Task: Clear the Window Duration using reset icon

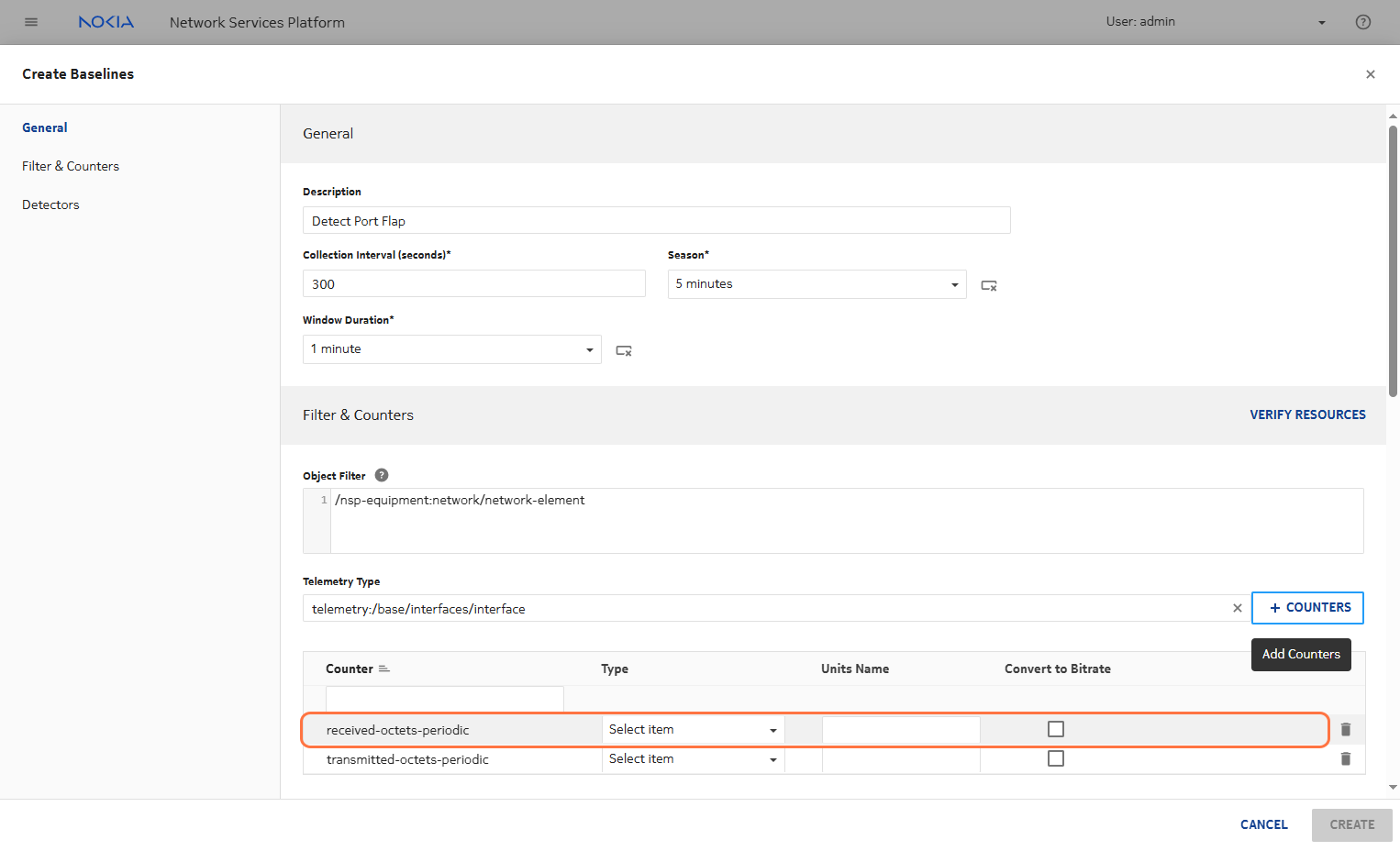Action: pos(624,350)
